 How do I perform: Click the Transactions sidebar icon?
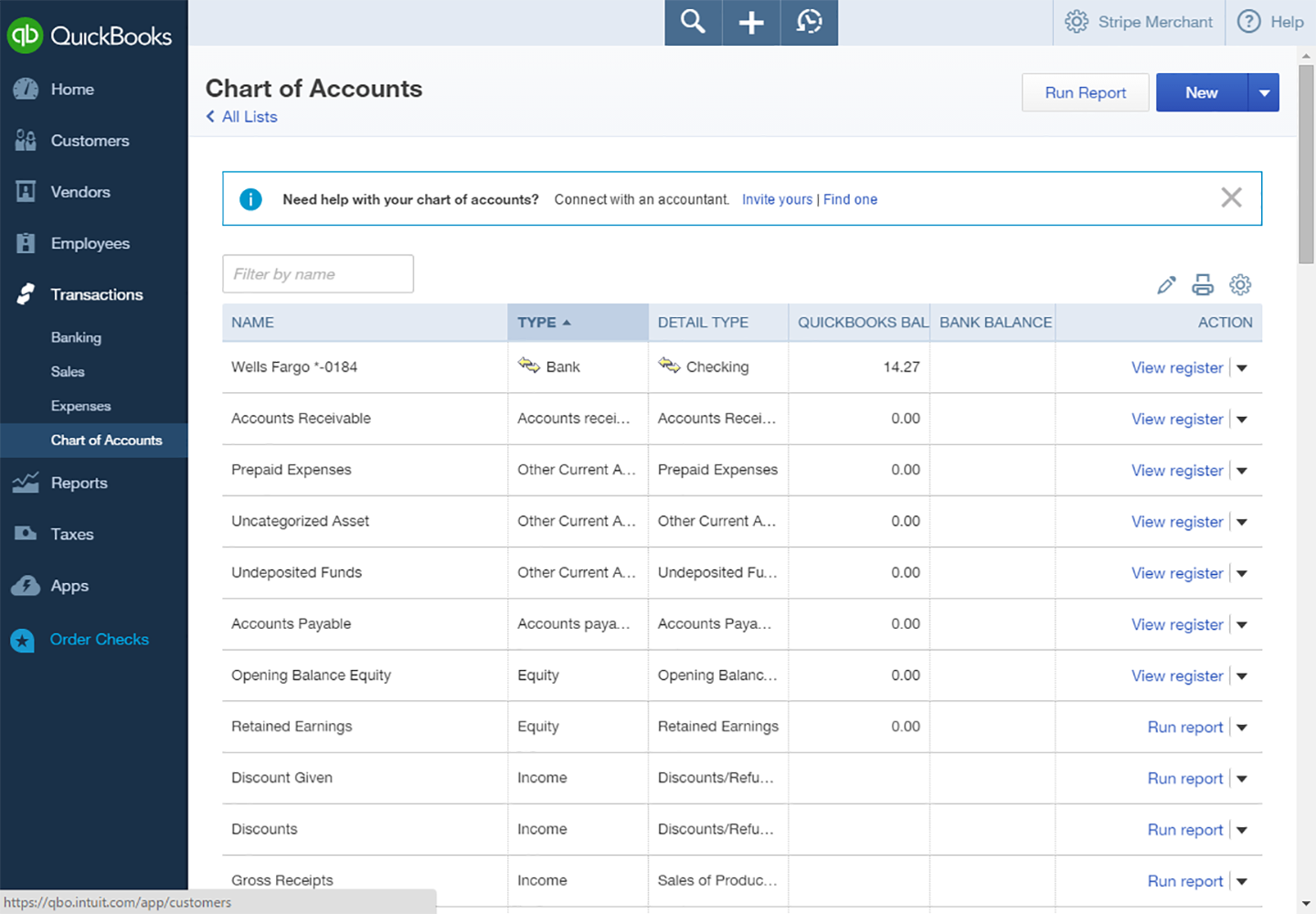[26, 294]
